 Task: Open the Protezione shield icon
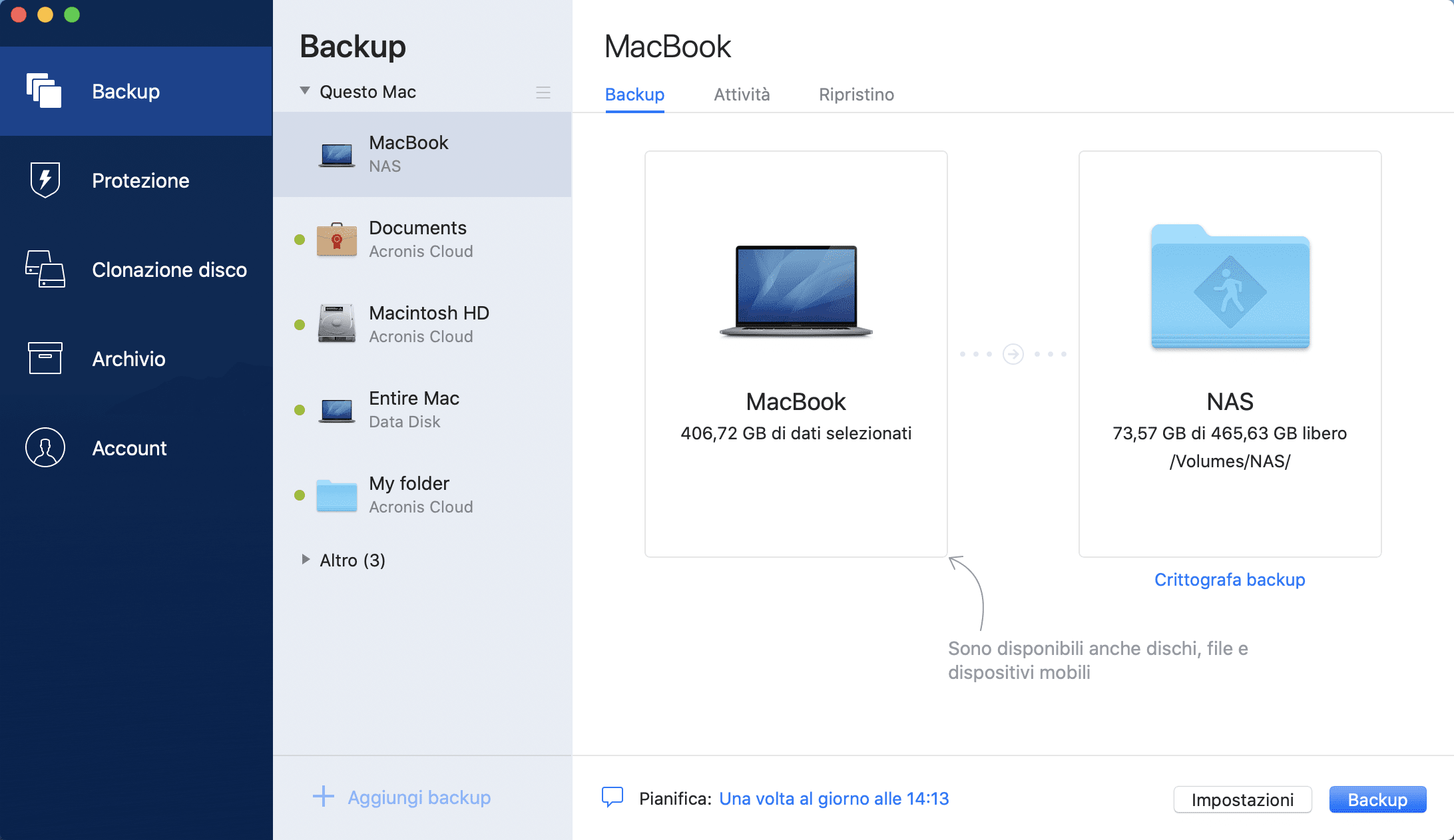click(x=45, y=180)
